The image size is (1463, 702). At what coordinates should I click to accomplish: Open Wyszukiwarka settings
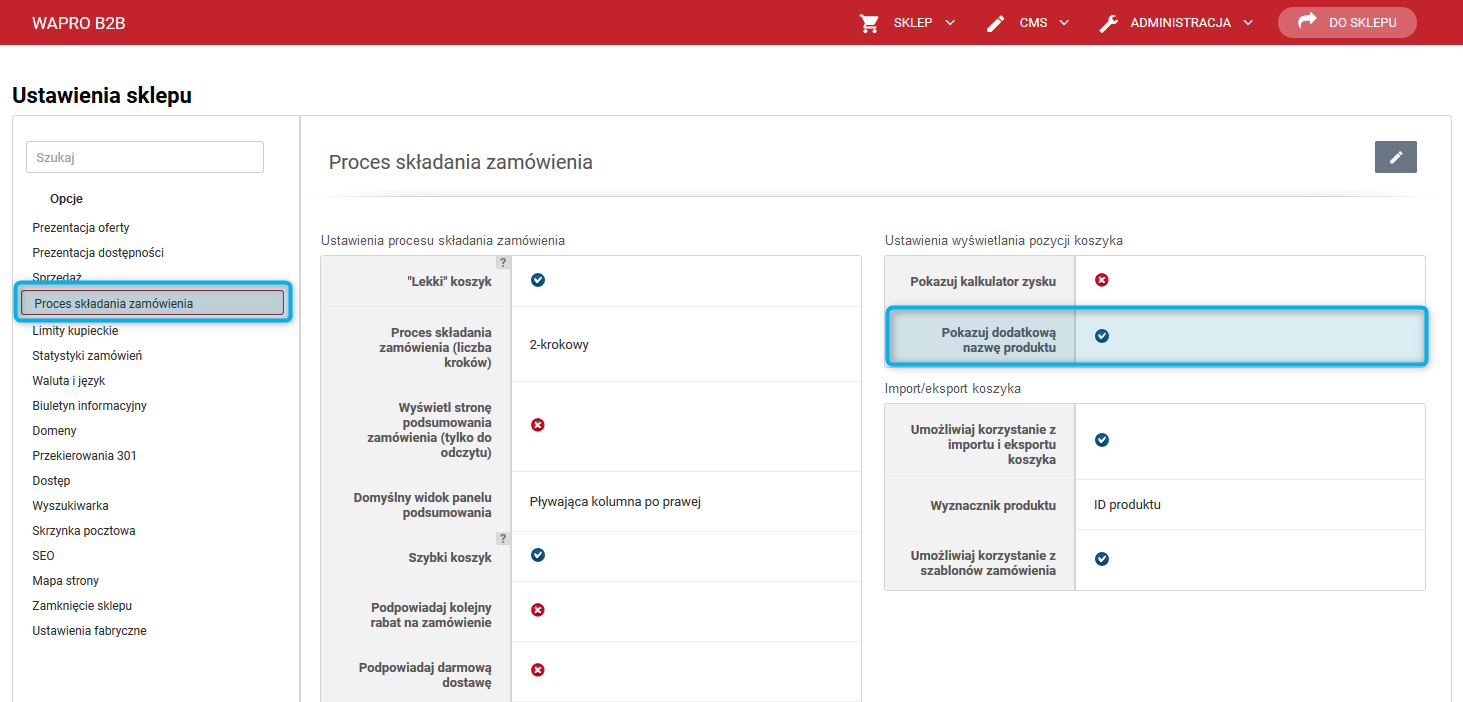[70, 506]
